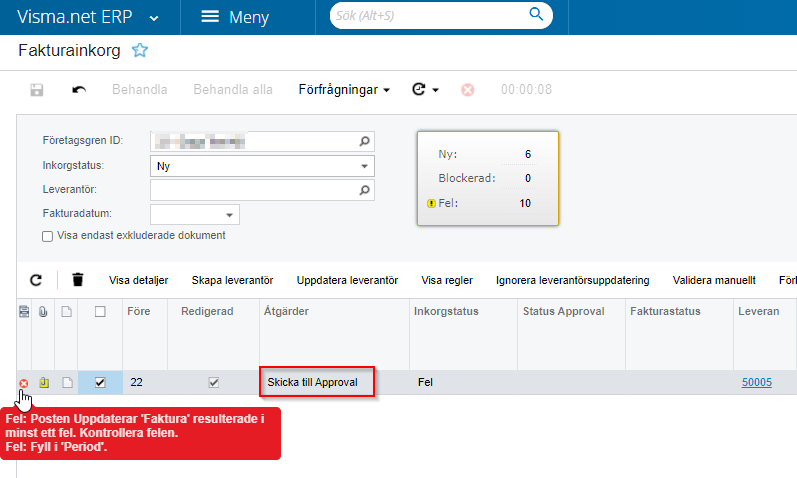Click the save disk icon in toolbar
This screenshot has height=478, width=797.
[37, 90]
